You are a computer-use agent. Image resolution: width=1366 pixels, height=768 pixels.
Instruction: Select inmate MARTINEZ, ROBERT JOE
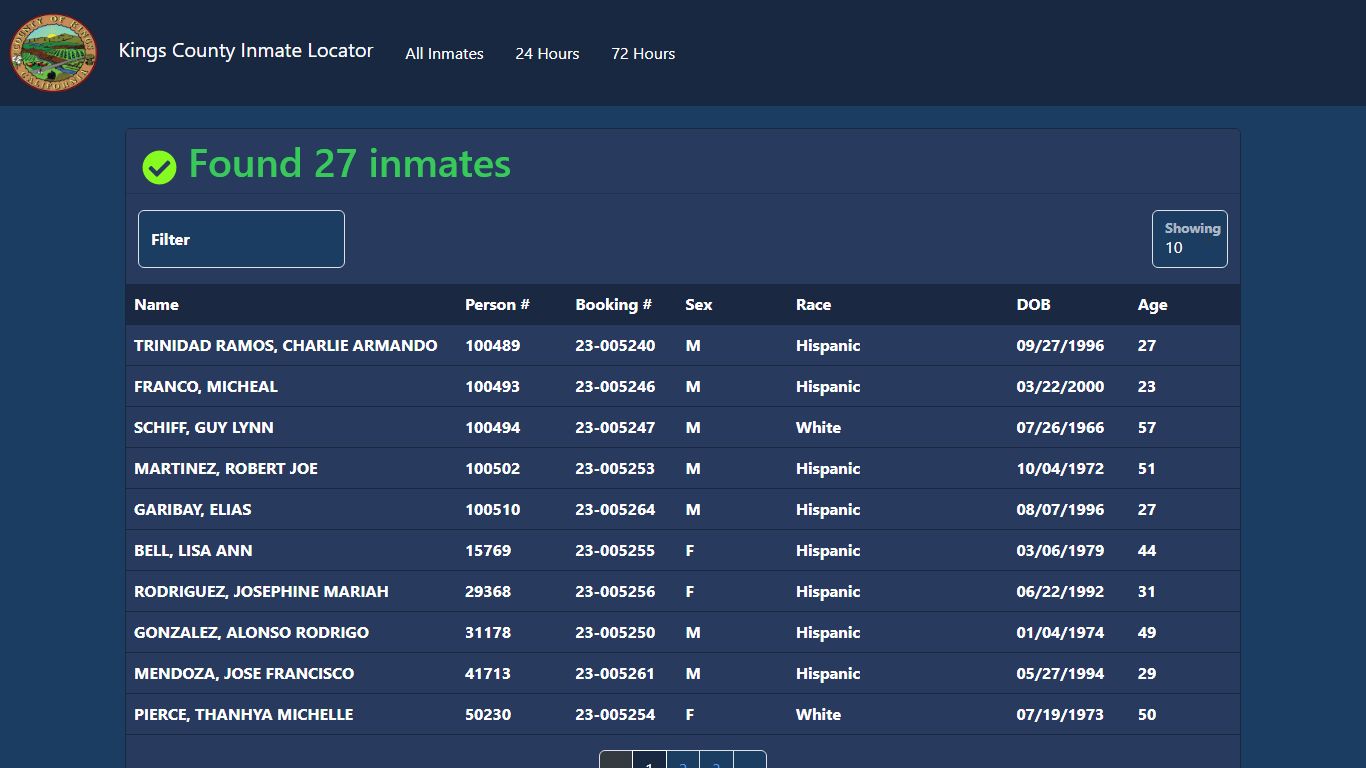click(x=226, y=469)
